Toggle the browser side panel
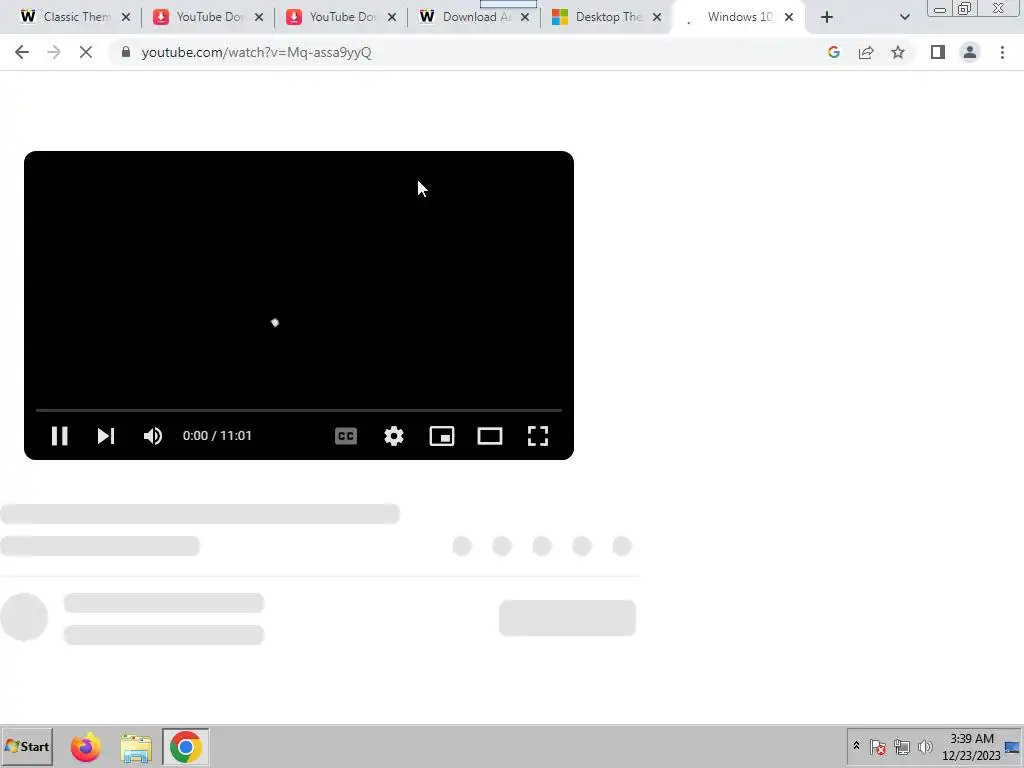This screenshot has height=768, width=1024. click(x=938, y=52)
